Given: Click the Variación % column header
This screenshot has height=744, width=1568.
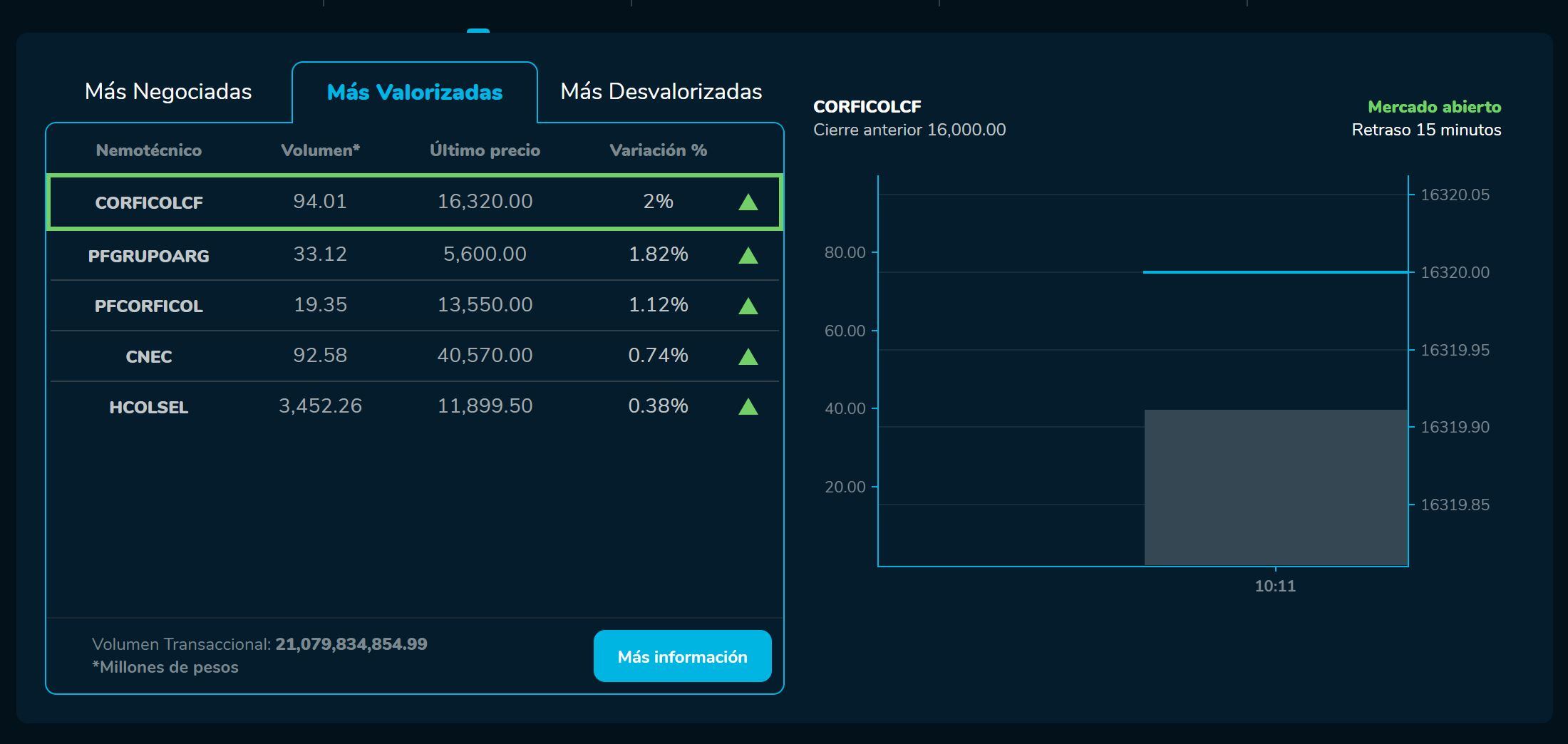Looking at the screenshot, I should click(658, 150).
